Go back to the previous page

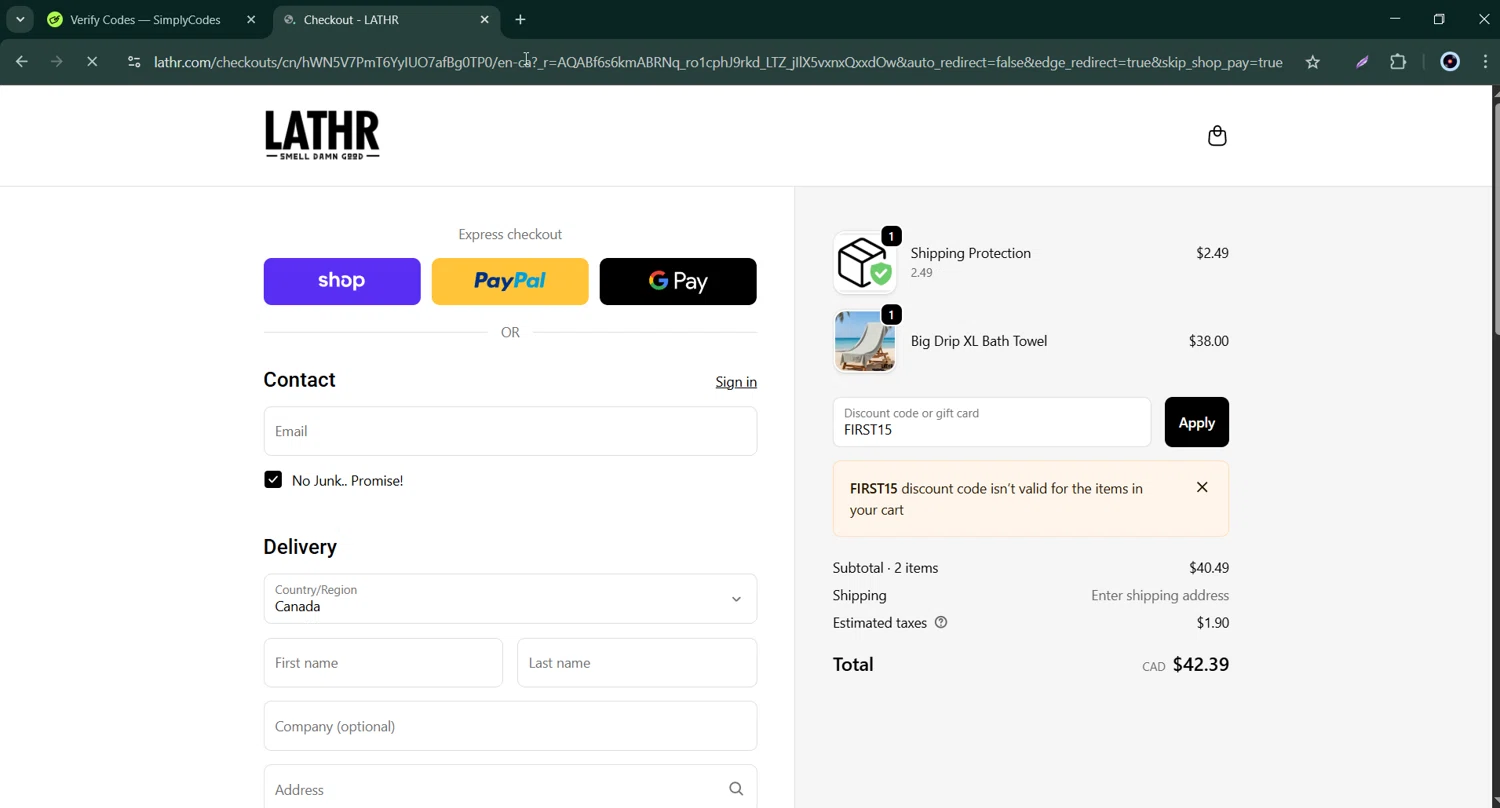[22, 62]
